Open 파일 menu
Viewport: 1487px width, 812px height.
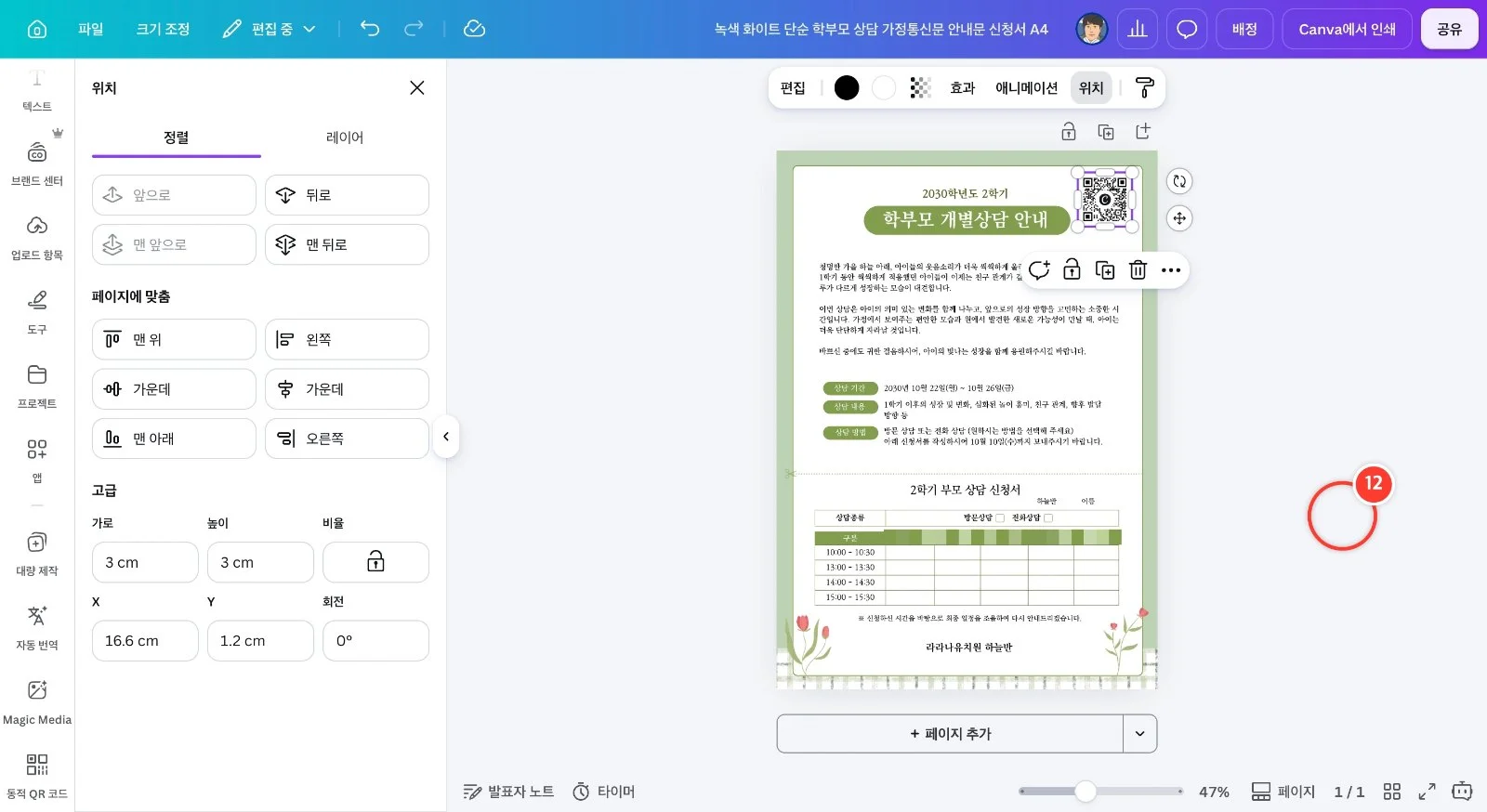click(91, 29)
